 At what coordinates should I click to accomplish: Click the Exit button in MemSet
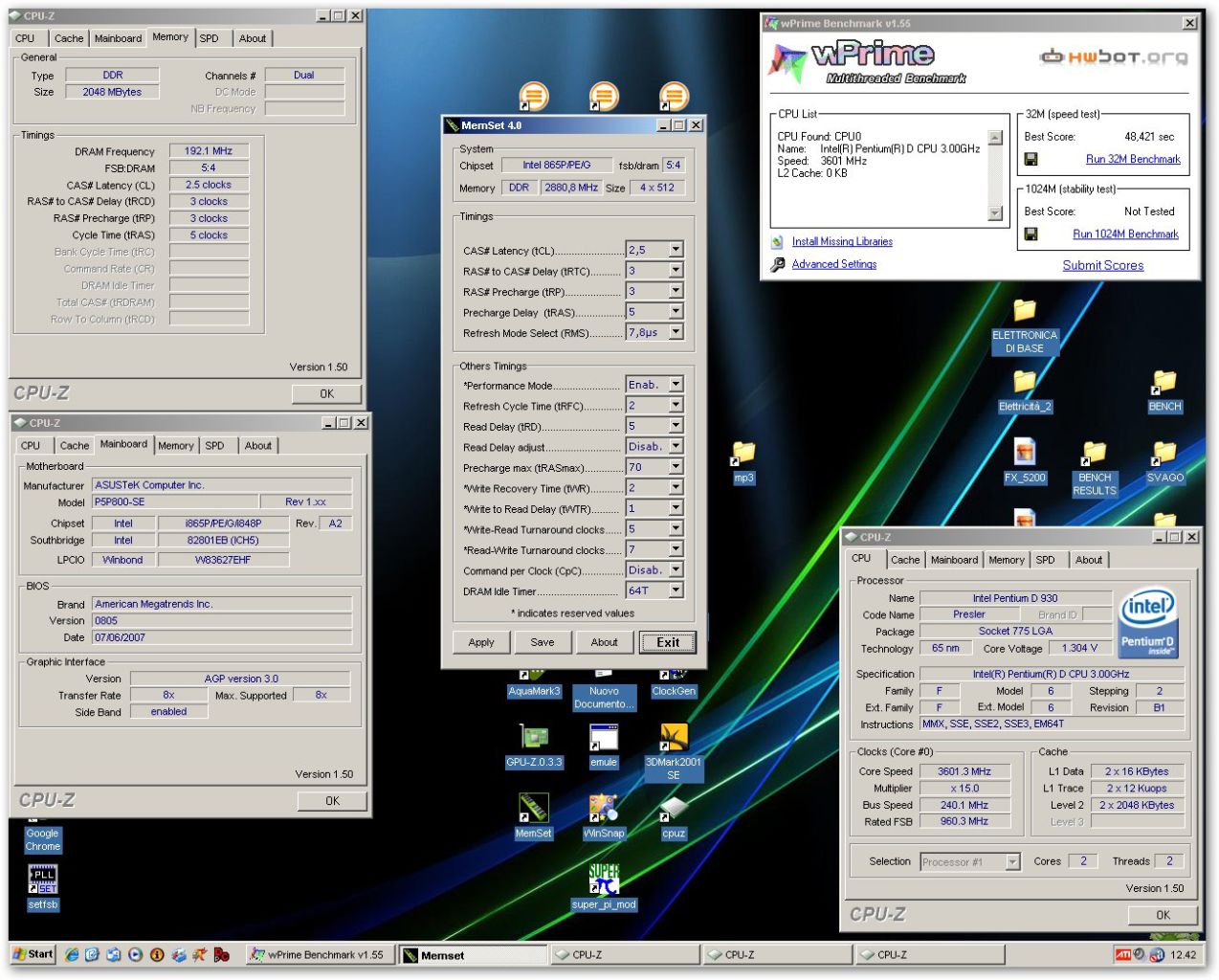pos(668,642)
